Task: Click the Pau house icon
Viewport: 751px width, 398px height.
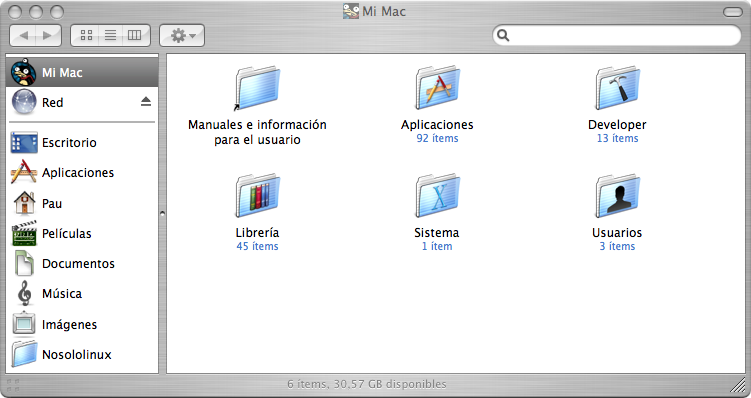Action: [x=24, y=203]
